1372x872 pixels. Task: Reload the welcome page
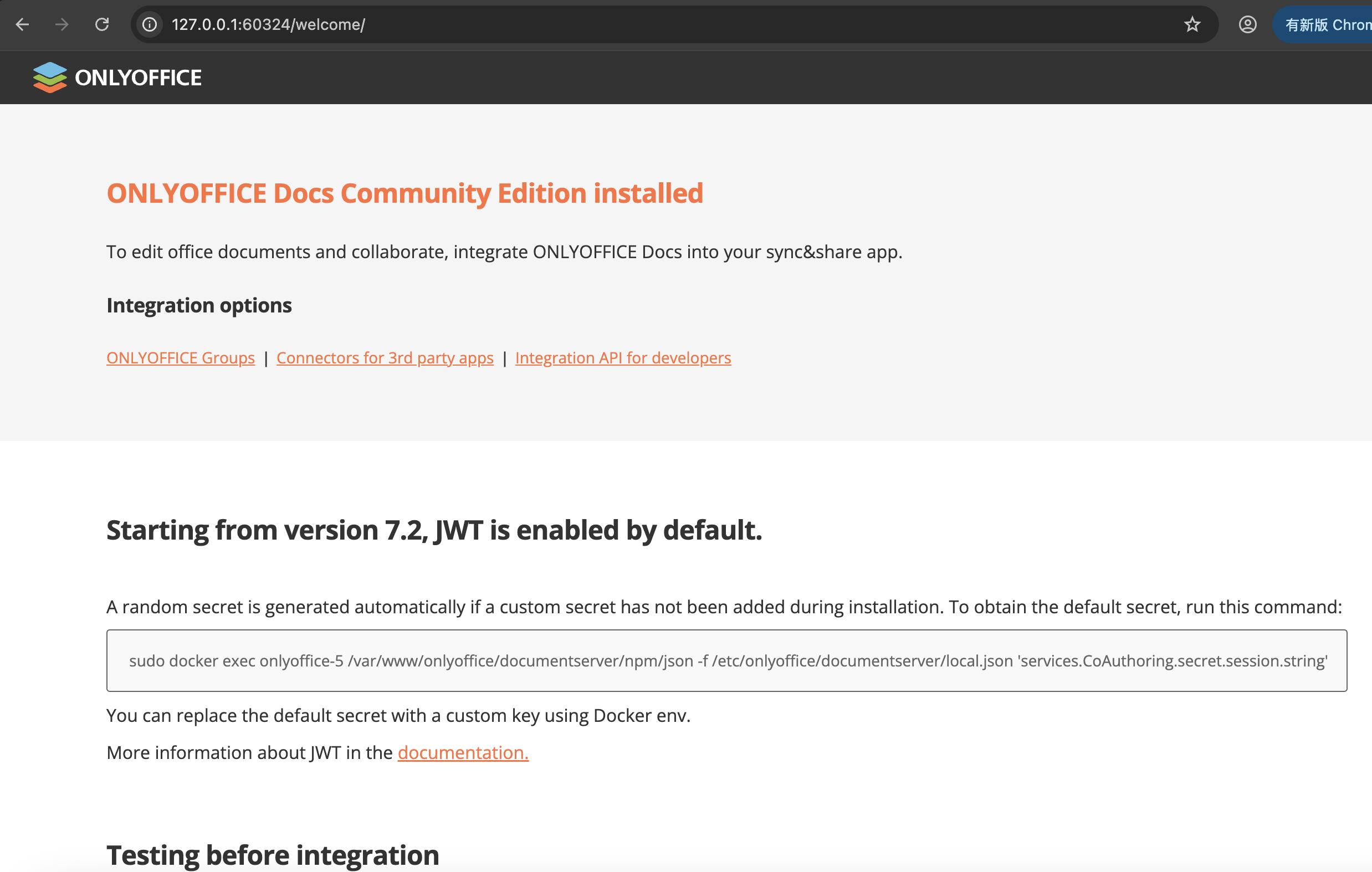click(102, 24)
